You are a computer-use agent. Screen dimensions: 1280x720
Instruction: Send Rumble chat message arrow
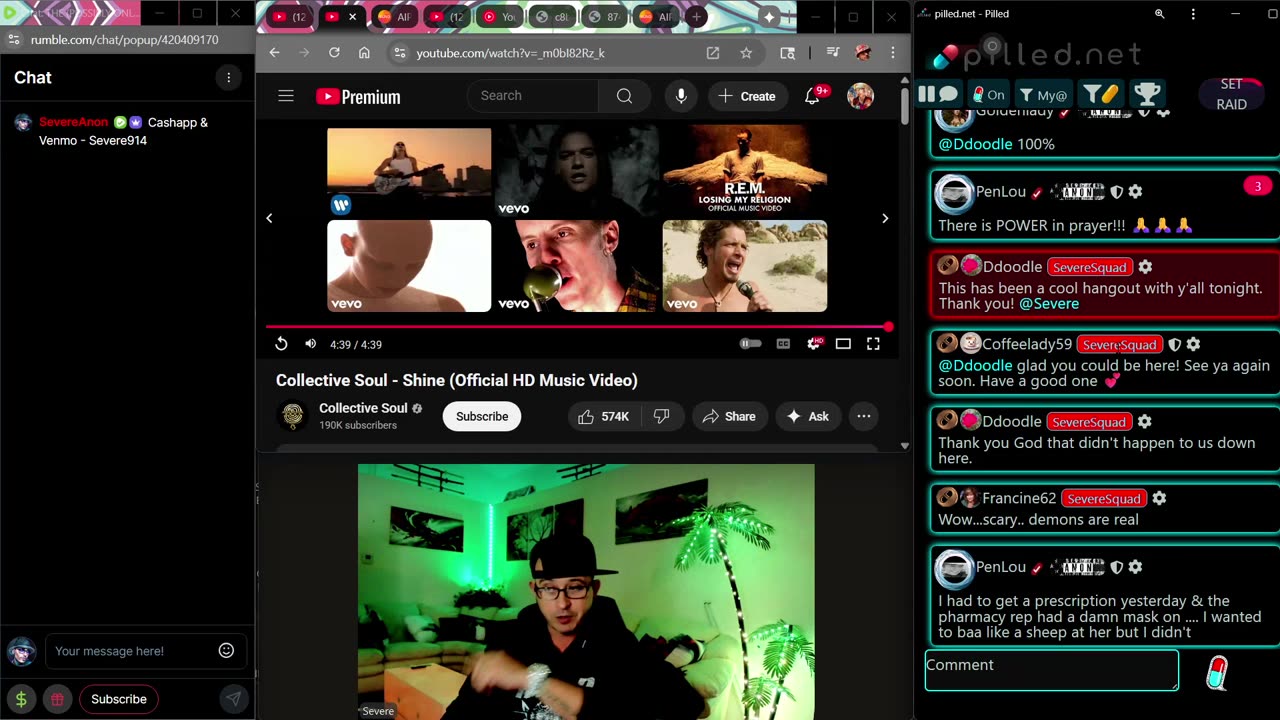[x=233, y=699]
